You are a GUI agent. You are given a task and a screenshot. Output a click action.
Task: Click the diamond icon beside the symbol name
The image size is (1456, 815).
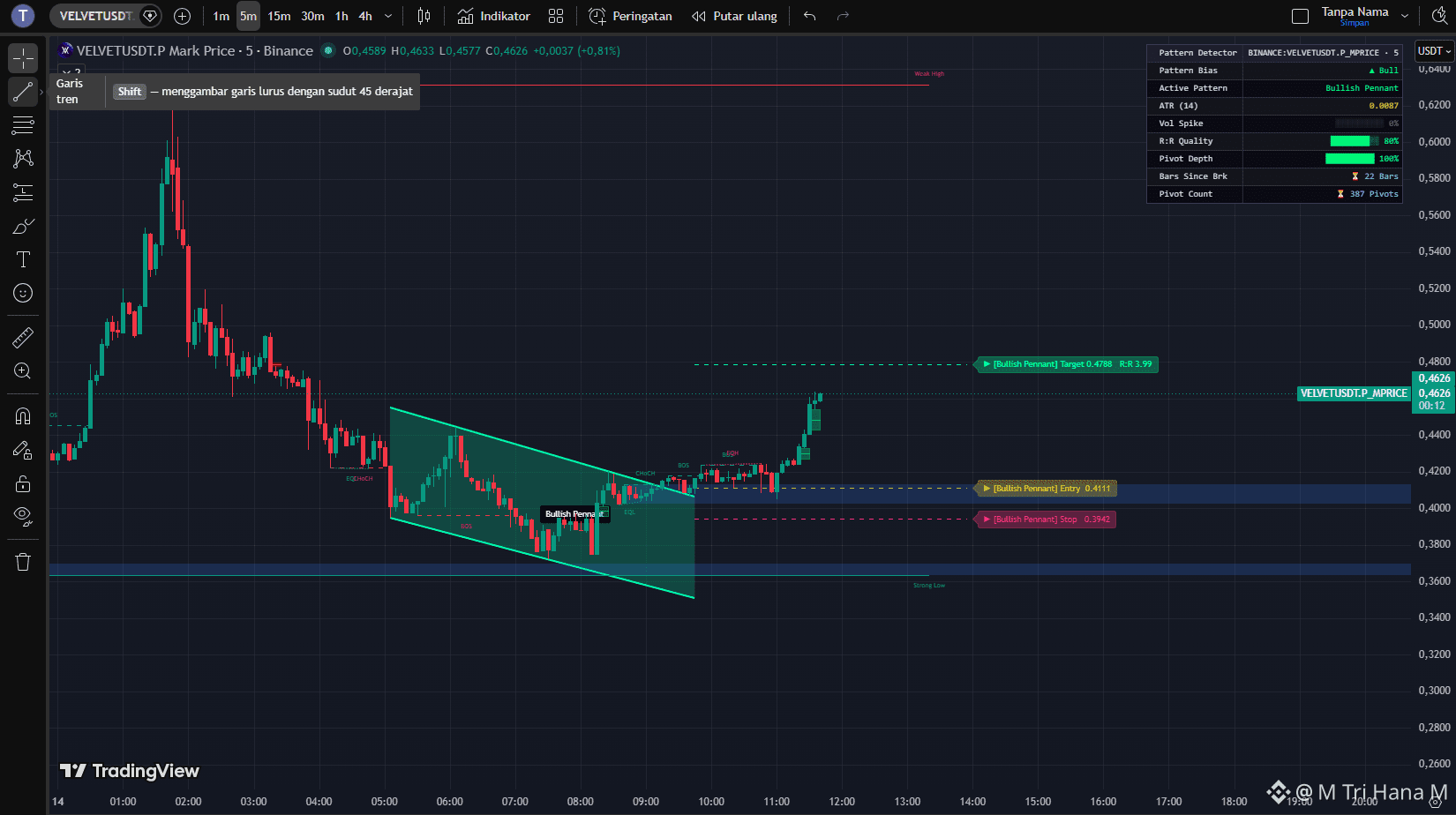coord(150,16)
